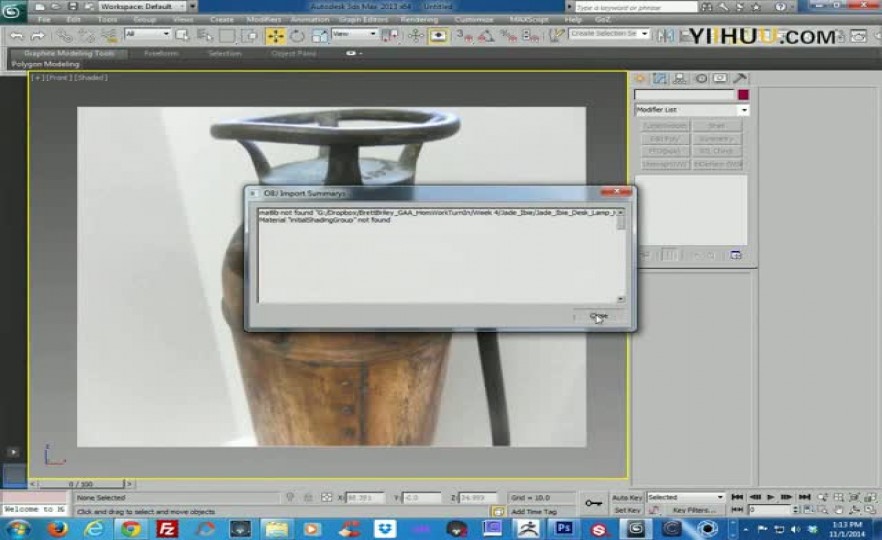Click the Close button in OBJ Import Summary
The width and height of the screenshot is (882, 540).
coord(598,317)
